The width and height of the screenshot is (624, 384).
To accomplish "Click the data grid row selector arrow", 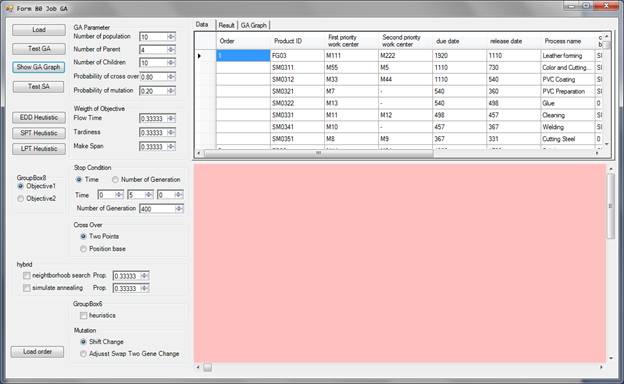I will pyautogui.click(x=199, y=56).
